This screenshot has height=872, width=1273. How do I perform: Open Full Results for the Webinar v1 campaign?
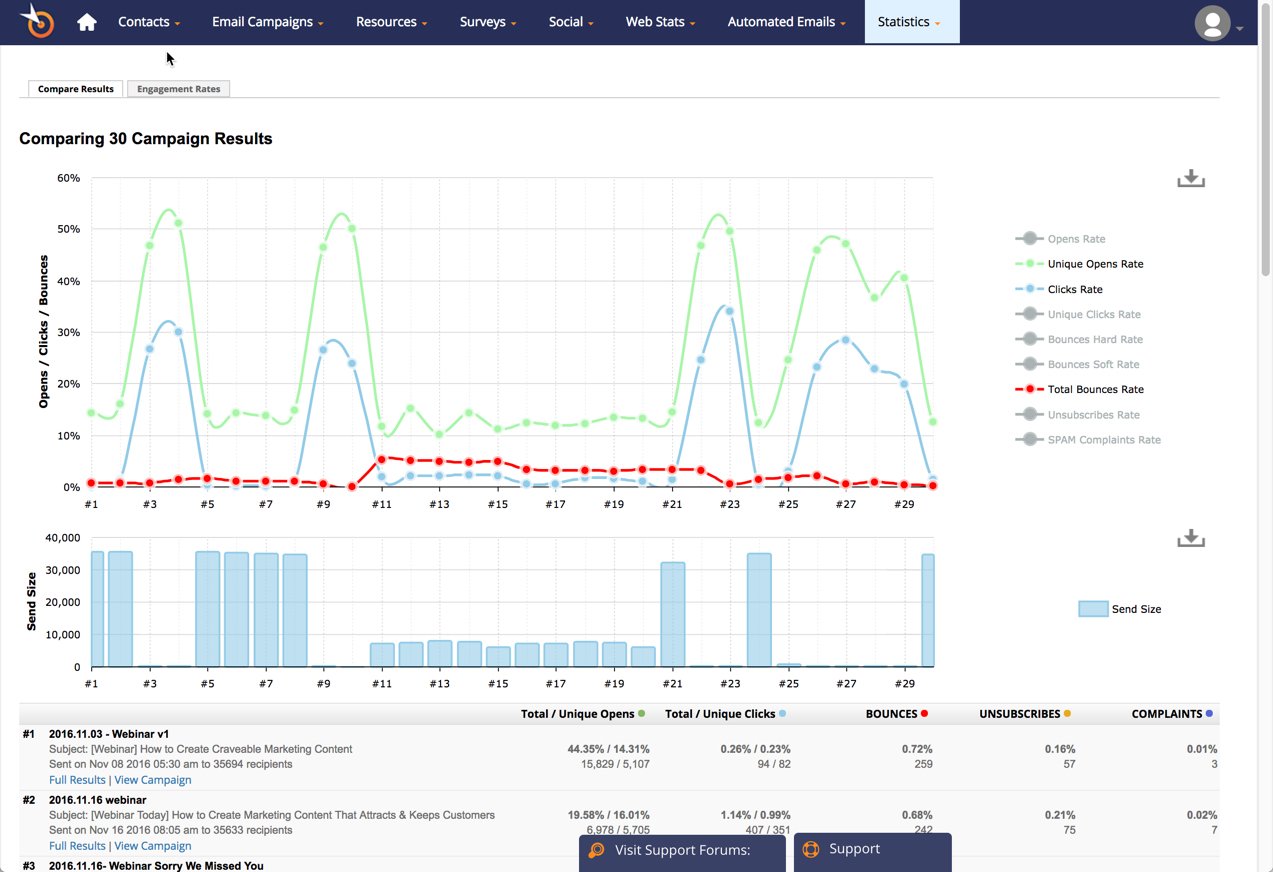click(76, 779)
